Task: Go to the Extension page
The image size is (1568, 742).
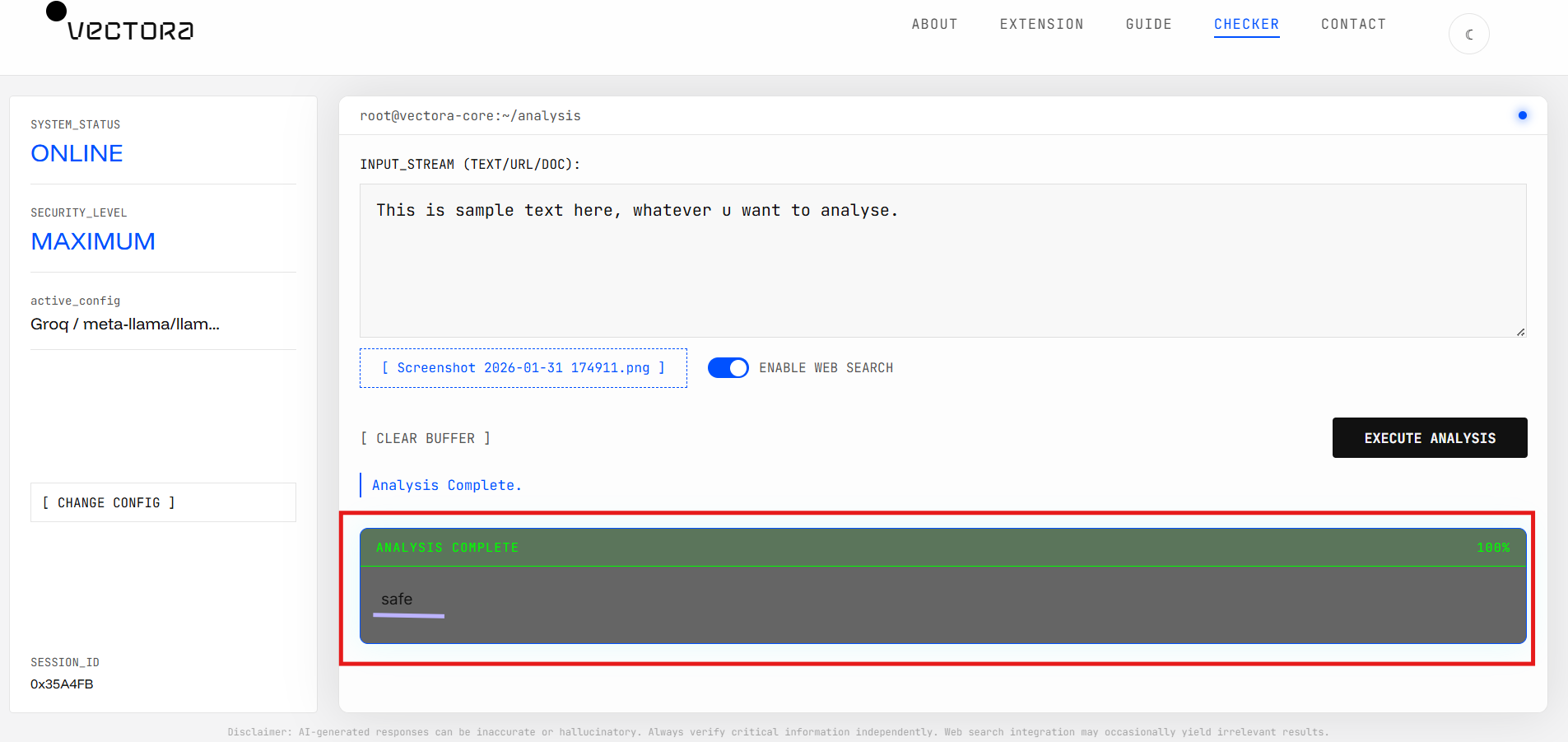Action: [x=1041, y=25]
